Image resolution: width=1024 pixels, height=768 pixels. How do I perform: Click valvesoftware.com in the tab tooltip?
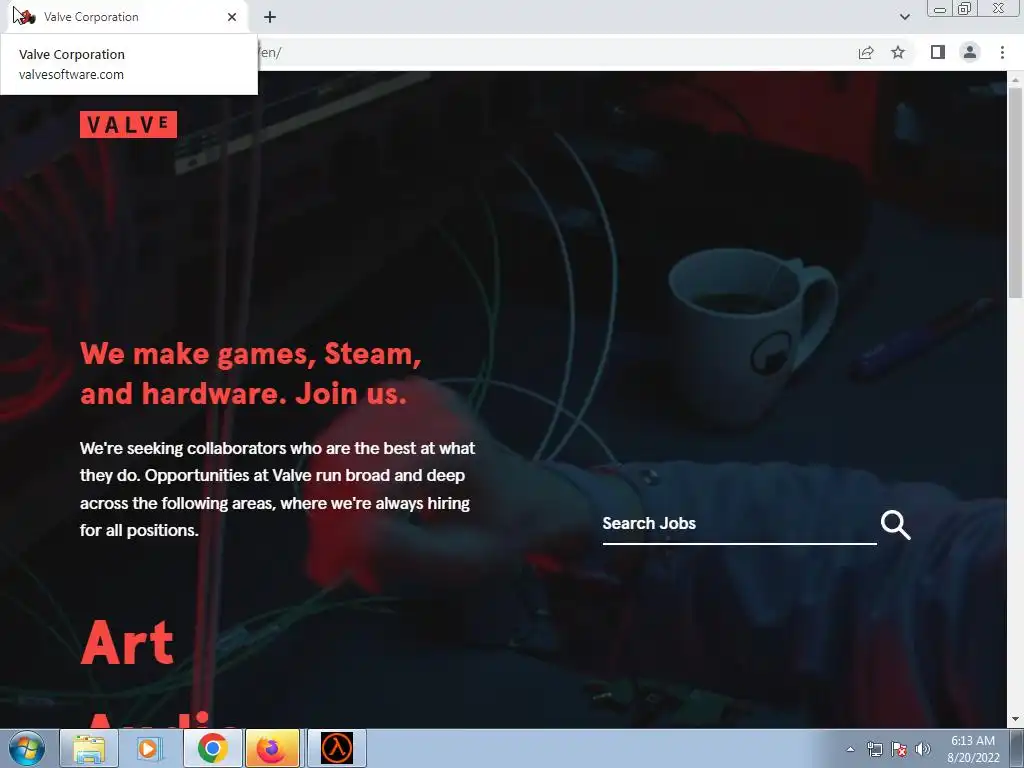71,74
